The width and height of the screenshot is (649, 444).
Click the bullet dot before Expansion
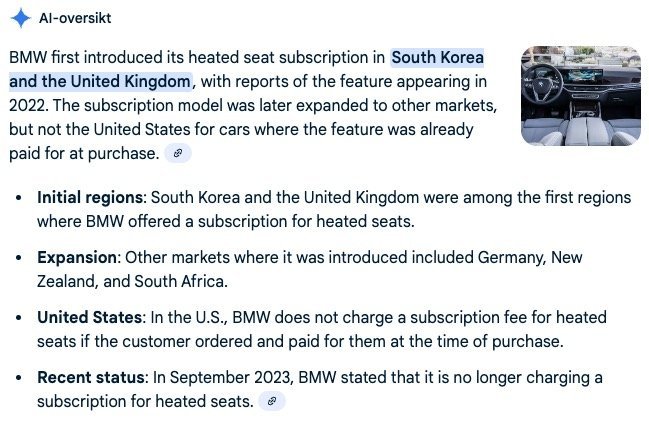(x=21, y=257)
